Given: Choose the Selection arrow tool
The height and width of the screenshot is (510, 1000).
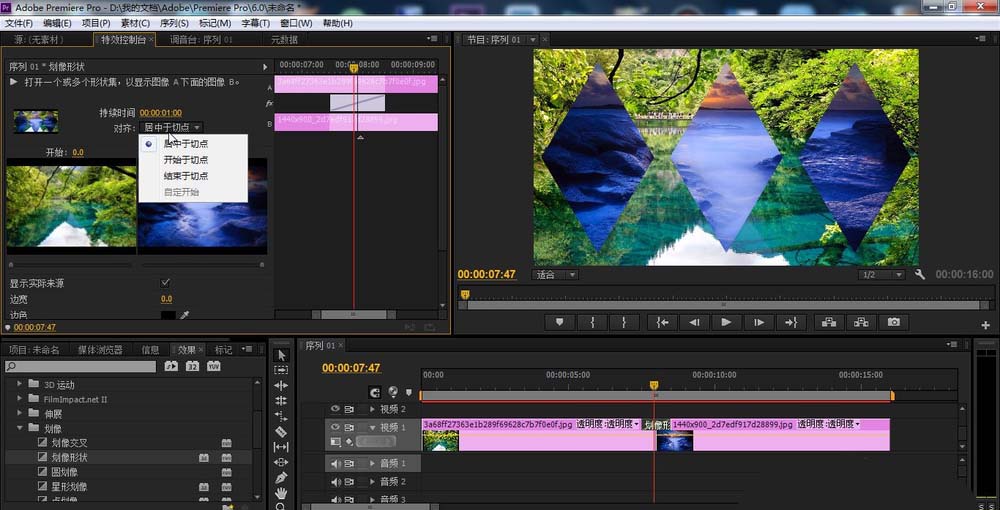Looking at the screenshot, I should click(281, 355).
